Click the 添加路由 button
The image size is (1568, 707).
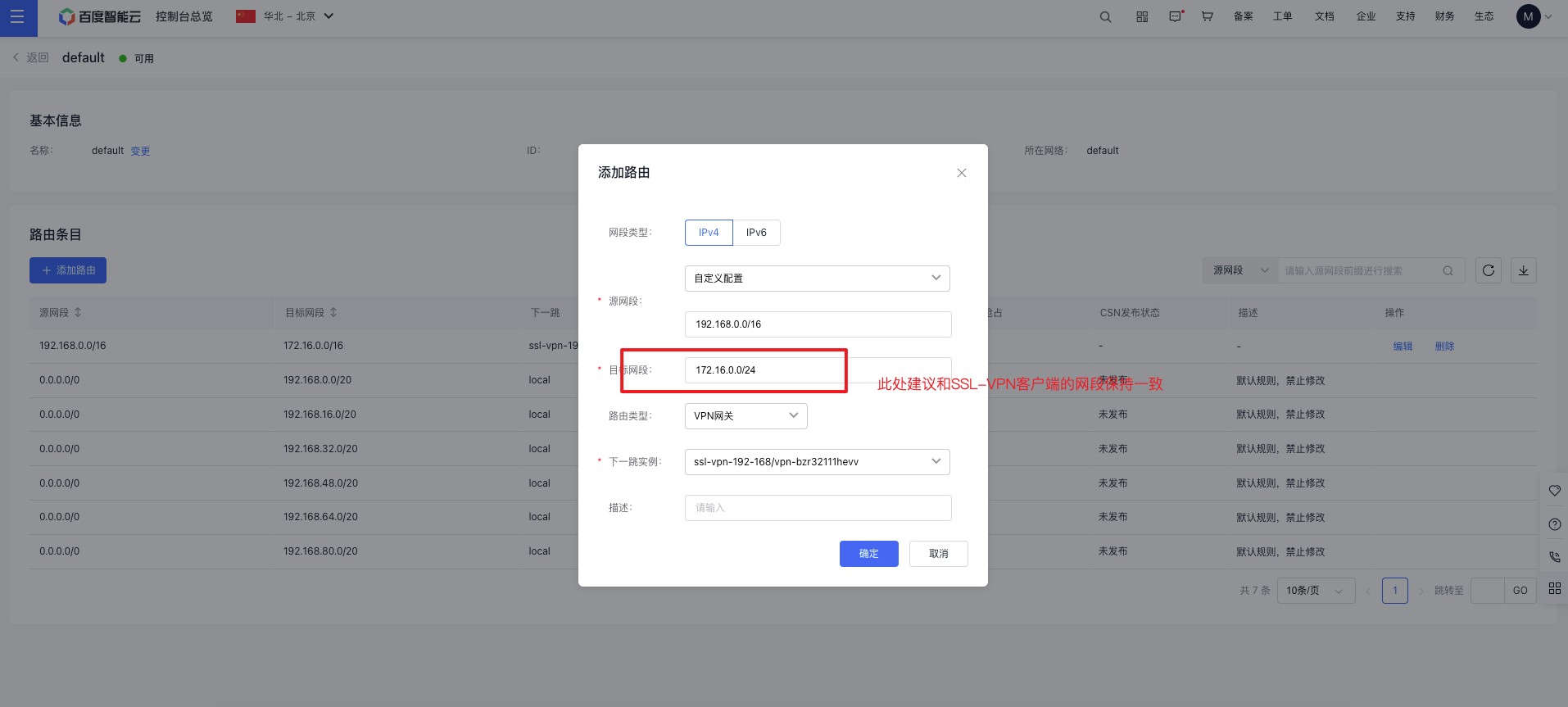pos(68,270)
